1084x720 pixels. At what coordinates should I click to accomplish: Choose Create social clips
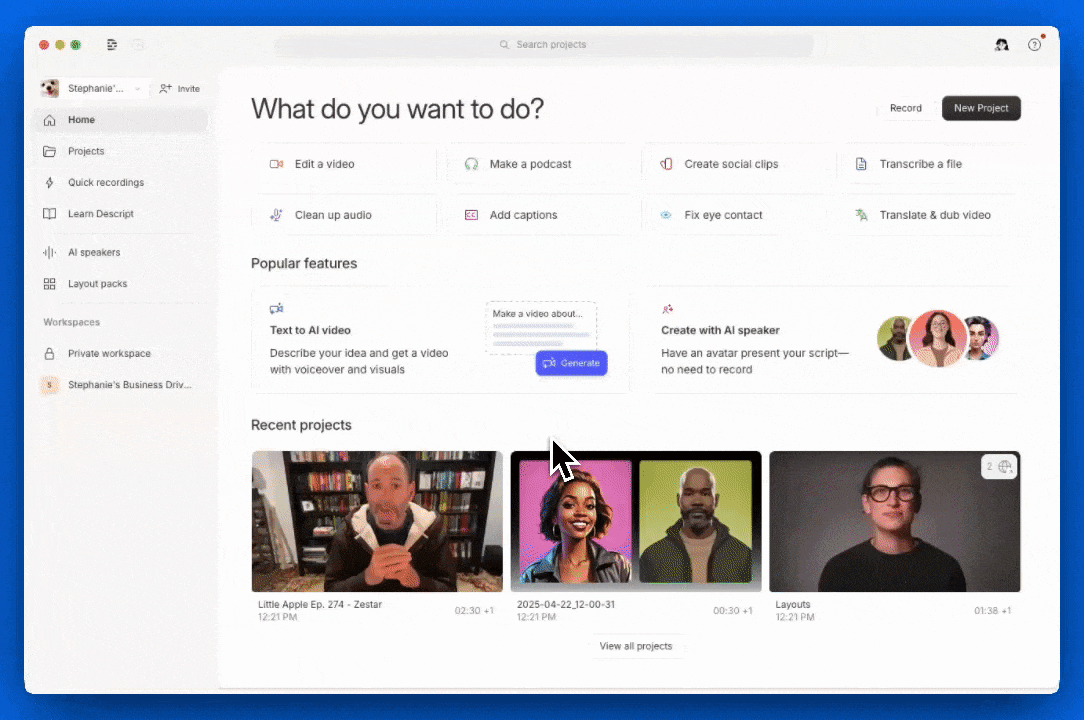735,164
